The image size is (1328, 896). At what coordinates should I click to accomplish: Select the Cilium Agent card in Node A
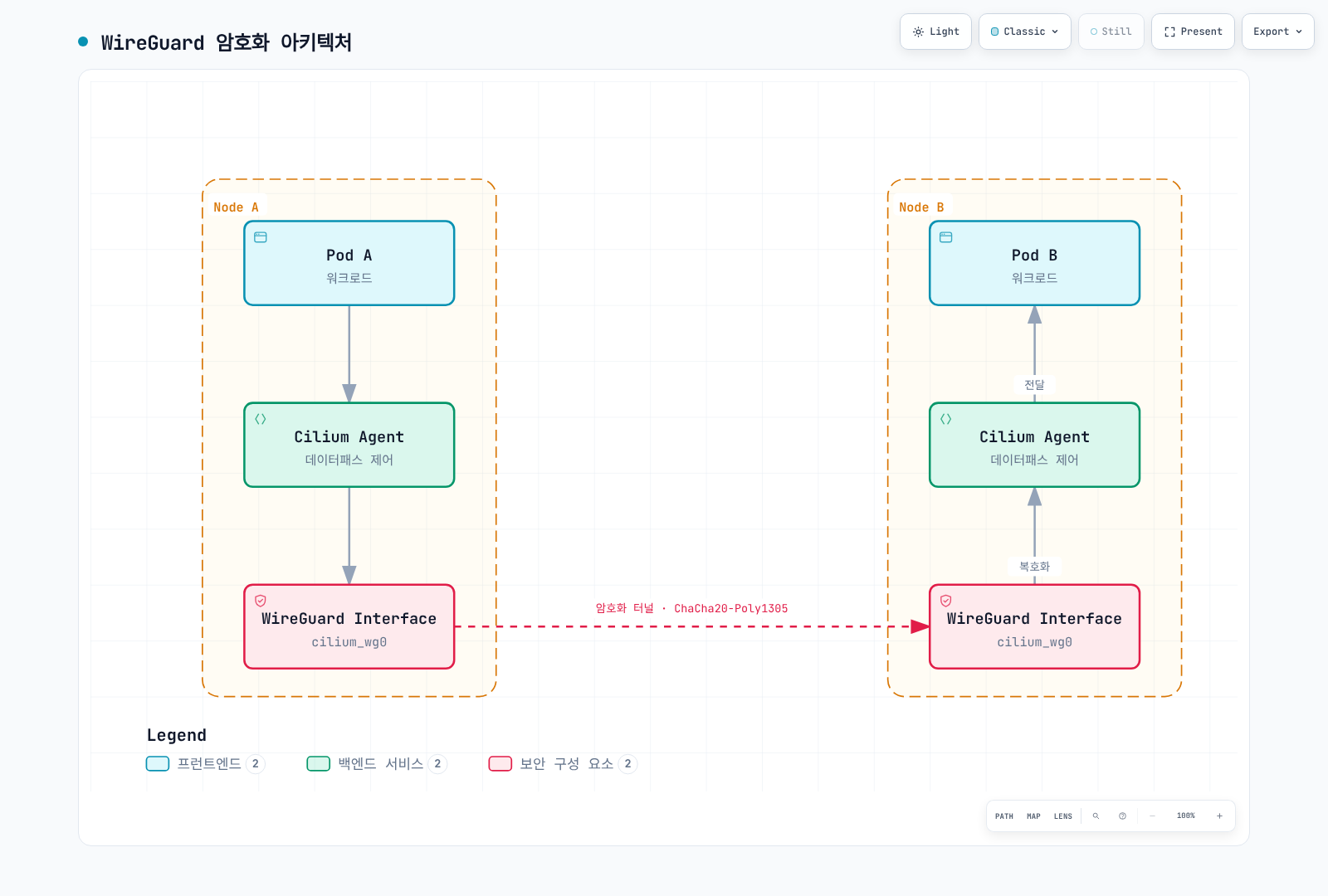coord(349,445)
